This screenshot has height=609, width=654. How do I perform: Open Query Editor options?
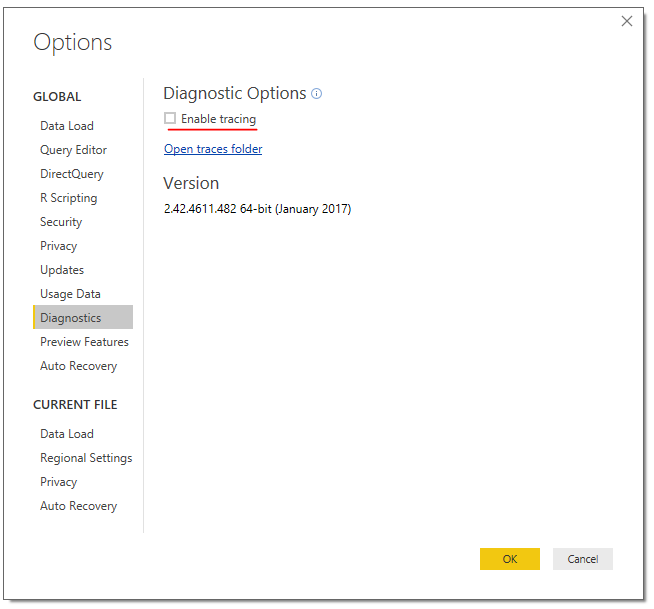[73, 150]
